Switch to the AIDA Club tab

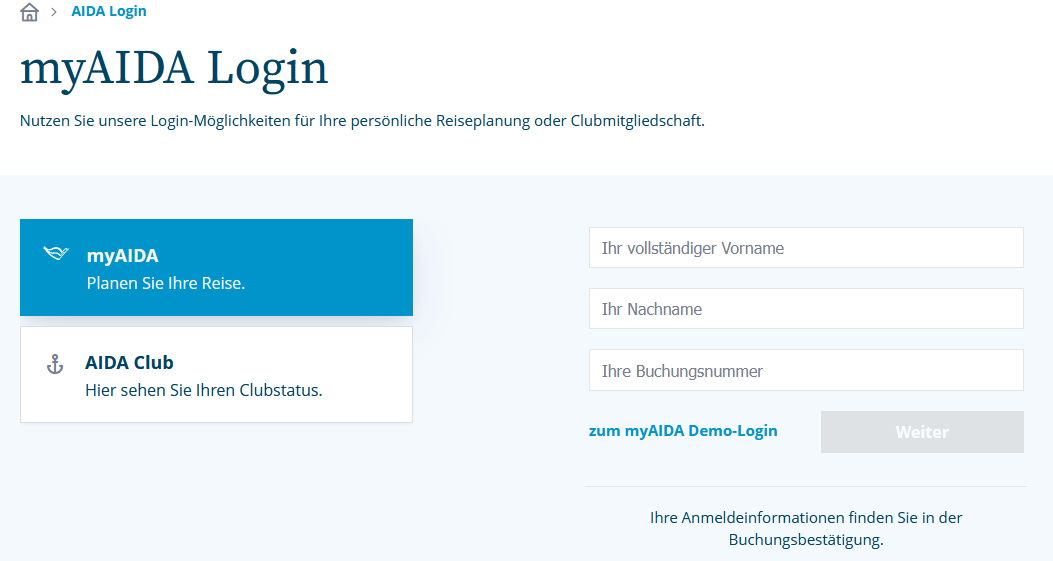click(216, 375)
